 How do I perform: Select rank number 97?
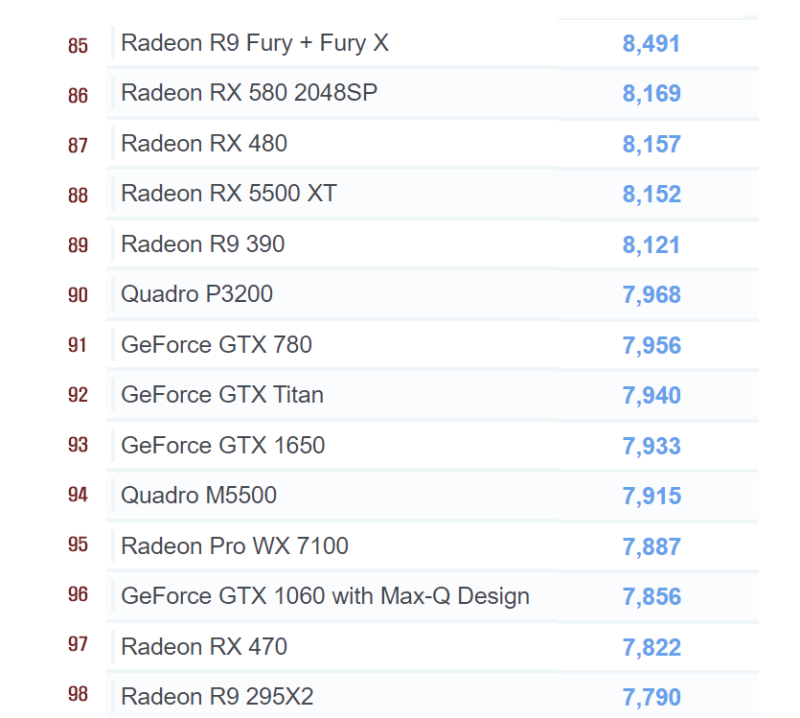coord(78,644)
